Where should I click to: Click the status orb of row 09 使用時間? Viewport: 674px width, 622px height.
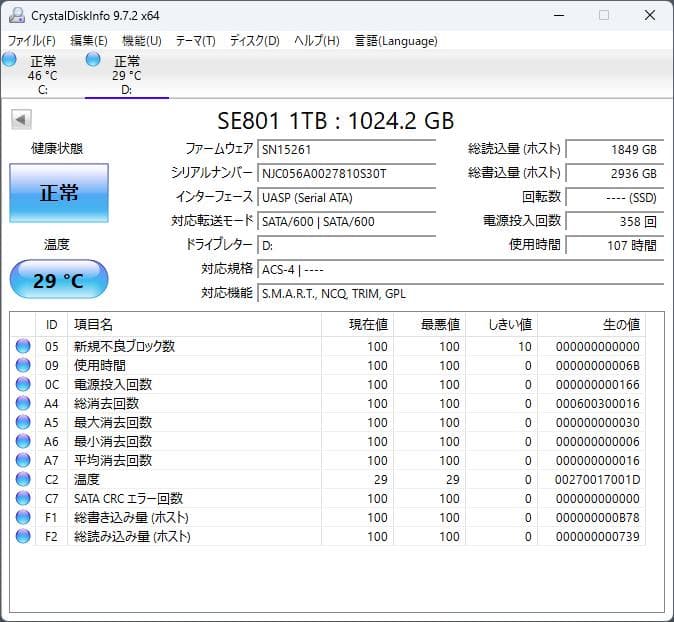(x=23, y=365)
